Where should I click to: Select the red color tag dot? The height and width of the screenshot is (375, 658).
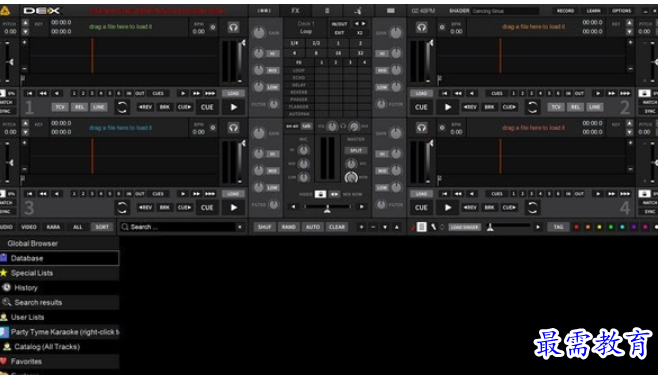tap(576, 227)
